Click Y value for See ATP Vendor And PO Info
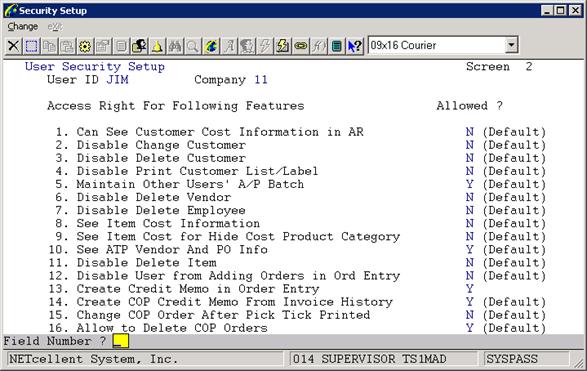Screen dimensions: 587x371 tap(469, 249)
